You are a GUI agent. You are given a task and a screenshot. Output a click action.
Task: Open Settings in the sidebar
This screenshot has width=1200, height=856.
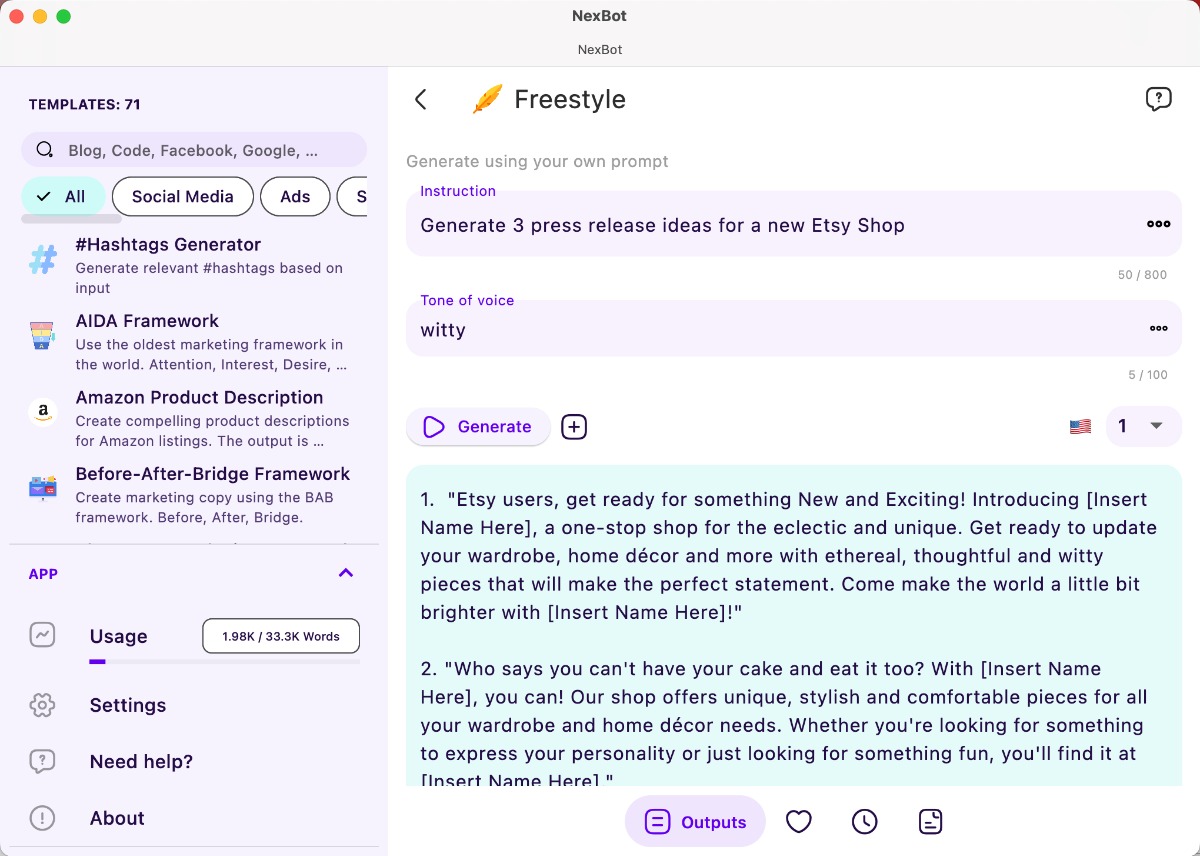point(128,705)
